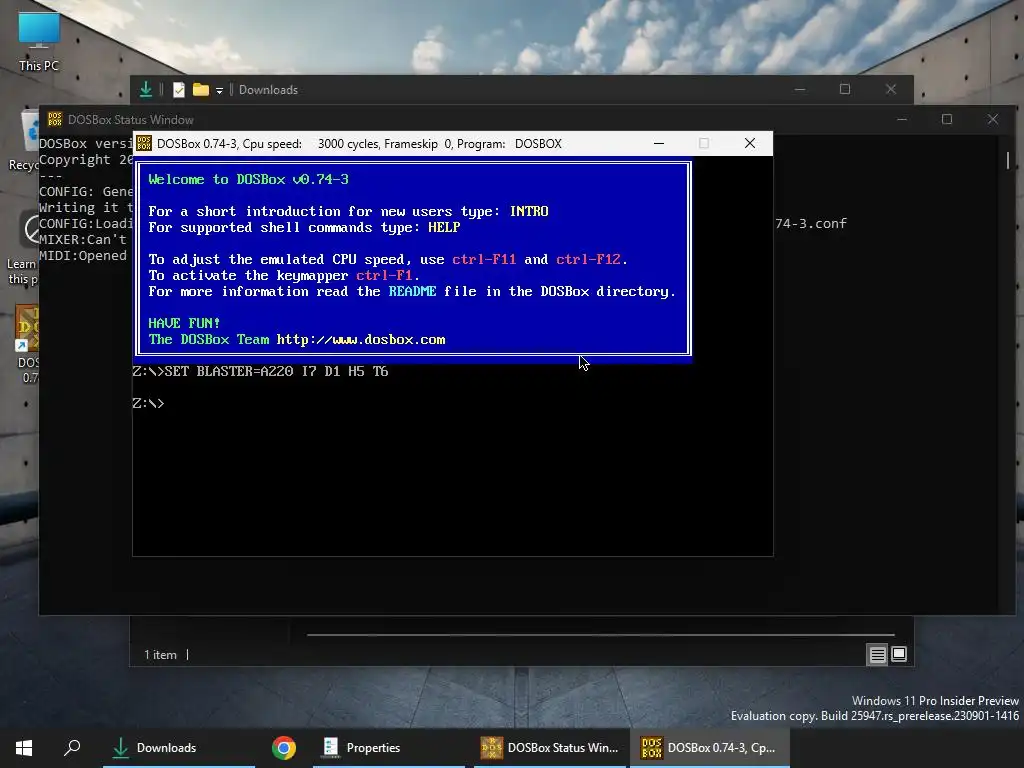Close the DOSBox Status Window
The height and width of the screenshot is (768, 1024).
[x=993, y=119]
